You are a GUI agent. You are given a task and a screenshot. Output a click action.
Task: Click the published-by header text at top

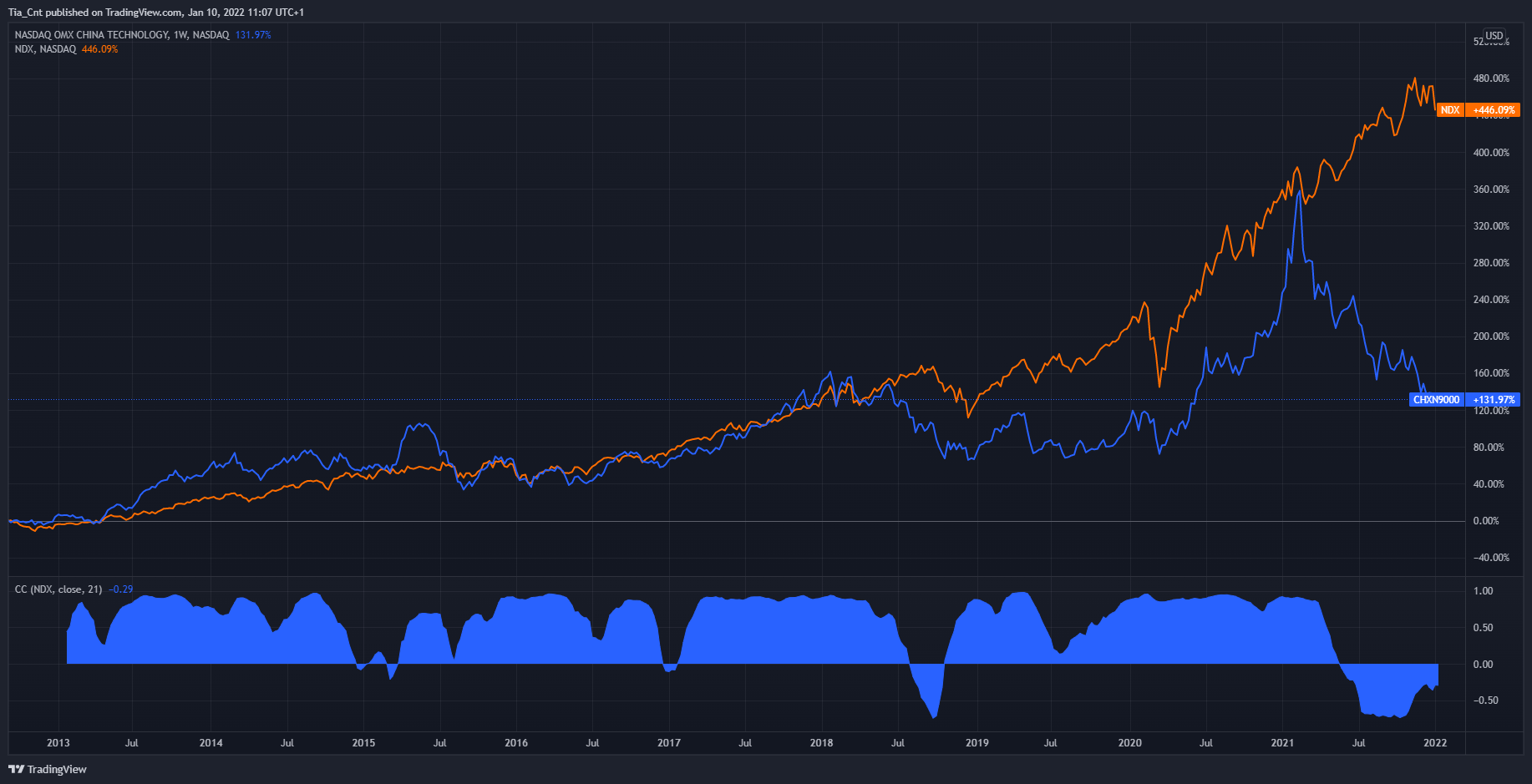click(x=156, y=13)
